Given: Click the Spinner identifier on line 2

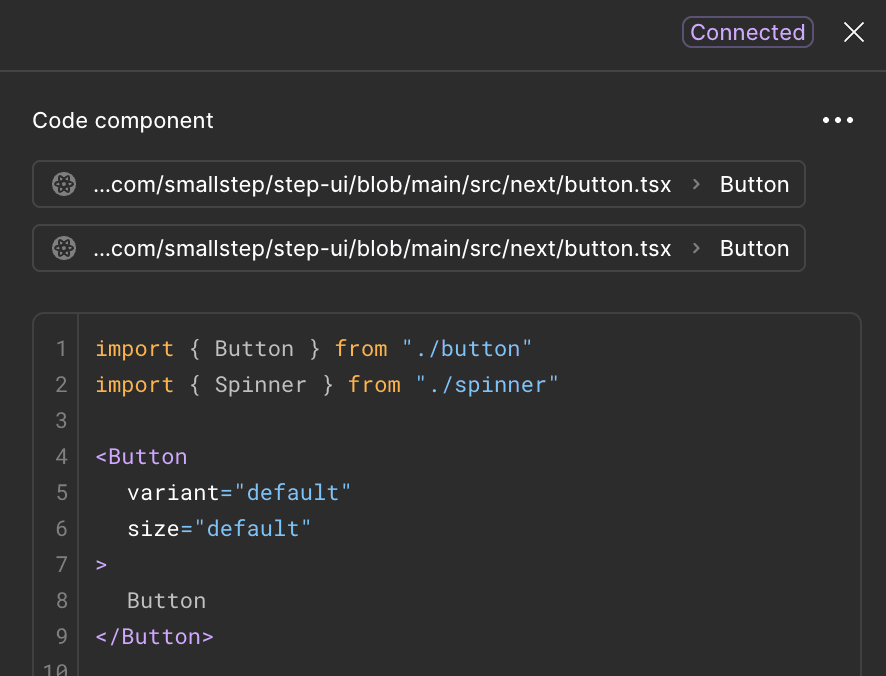Looking at the screenshot, I should coord(260,385).
